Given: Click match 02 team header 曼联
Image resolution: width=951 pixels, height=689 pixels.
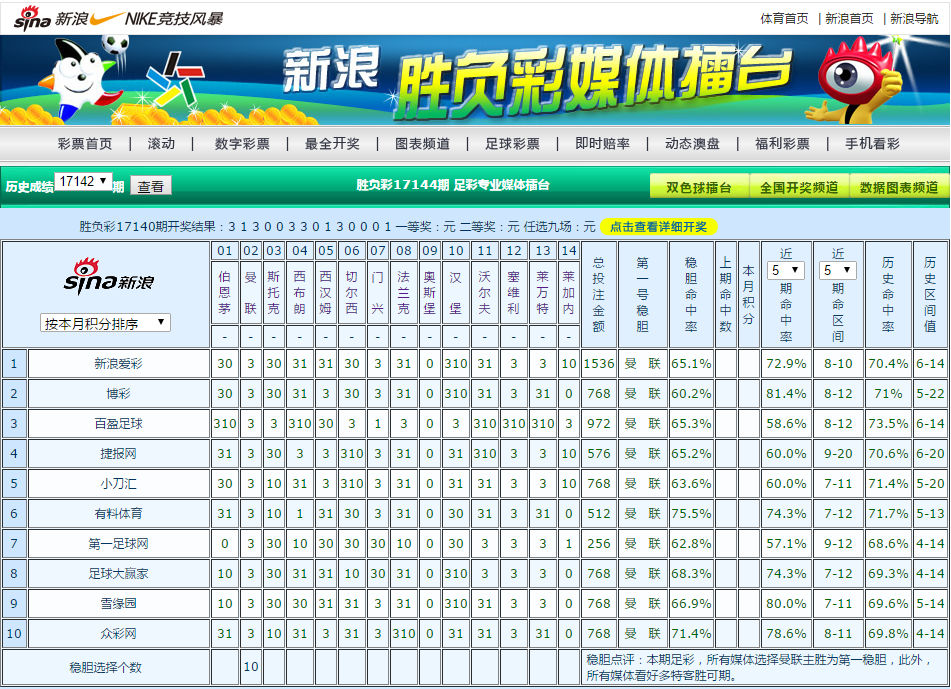Looking at the screenshot, I should 250,292.
